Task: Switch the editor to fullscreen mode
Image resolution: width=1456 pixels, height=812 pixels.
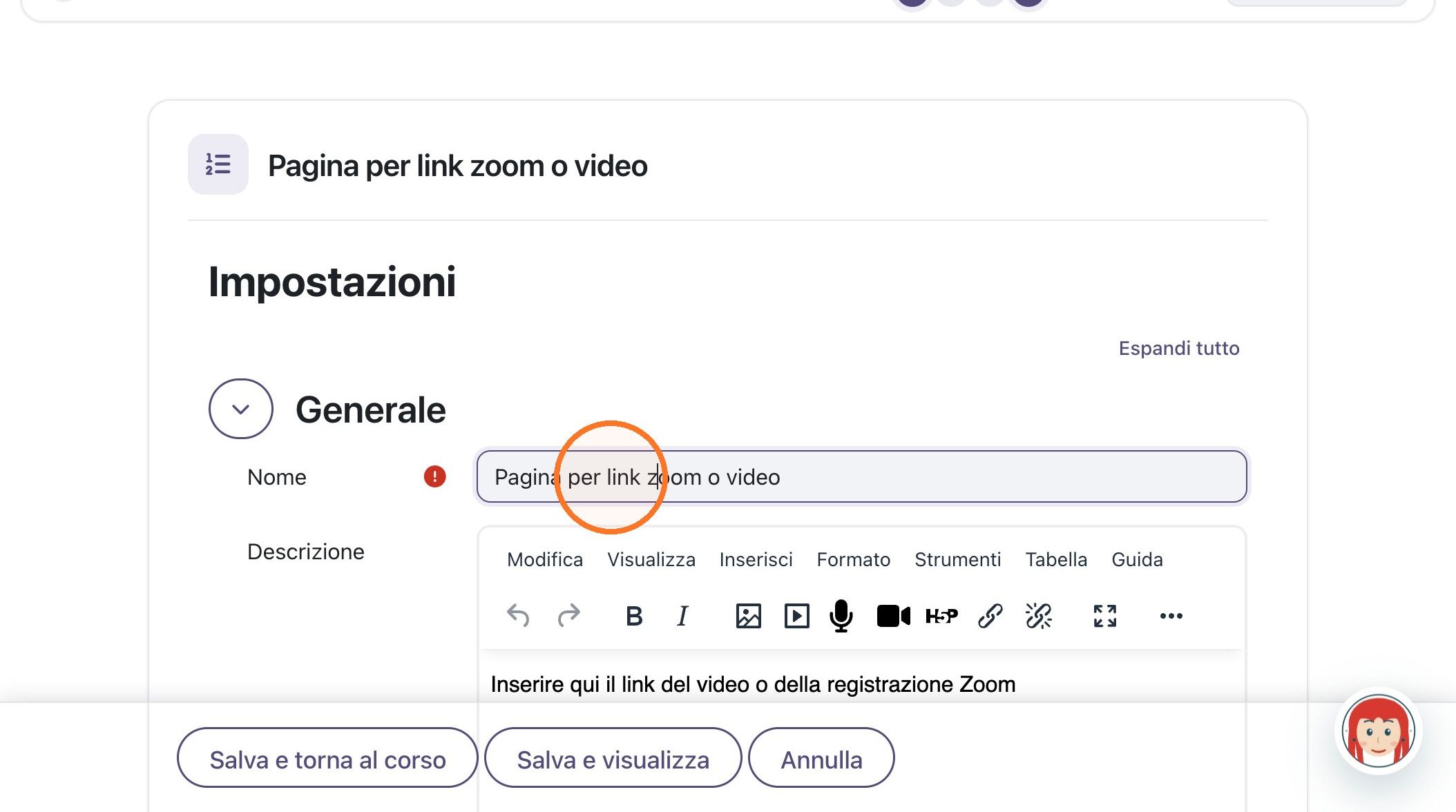Action: pyautogui.click(x=1105, y=616)
